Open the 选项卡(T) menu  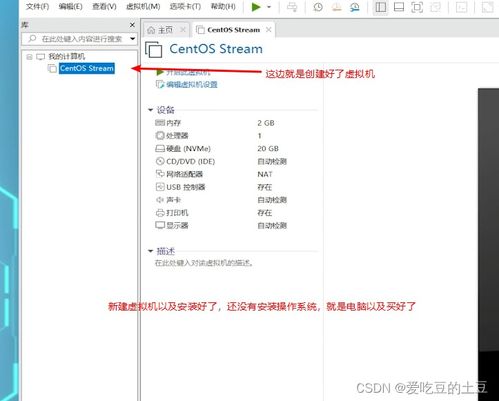(185, 6)
